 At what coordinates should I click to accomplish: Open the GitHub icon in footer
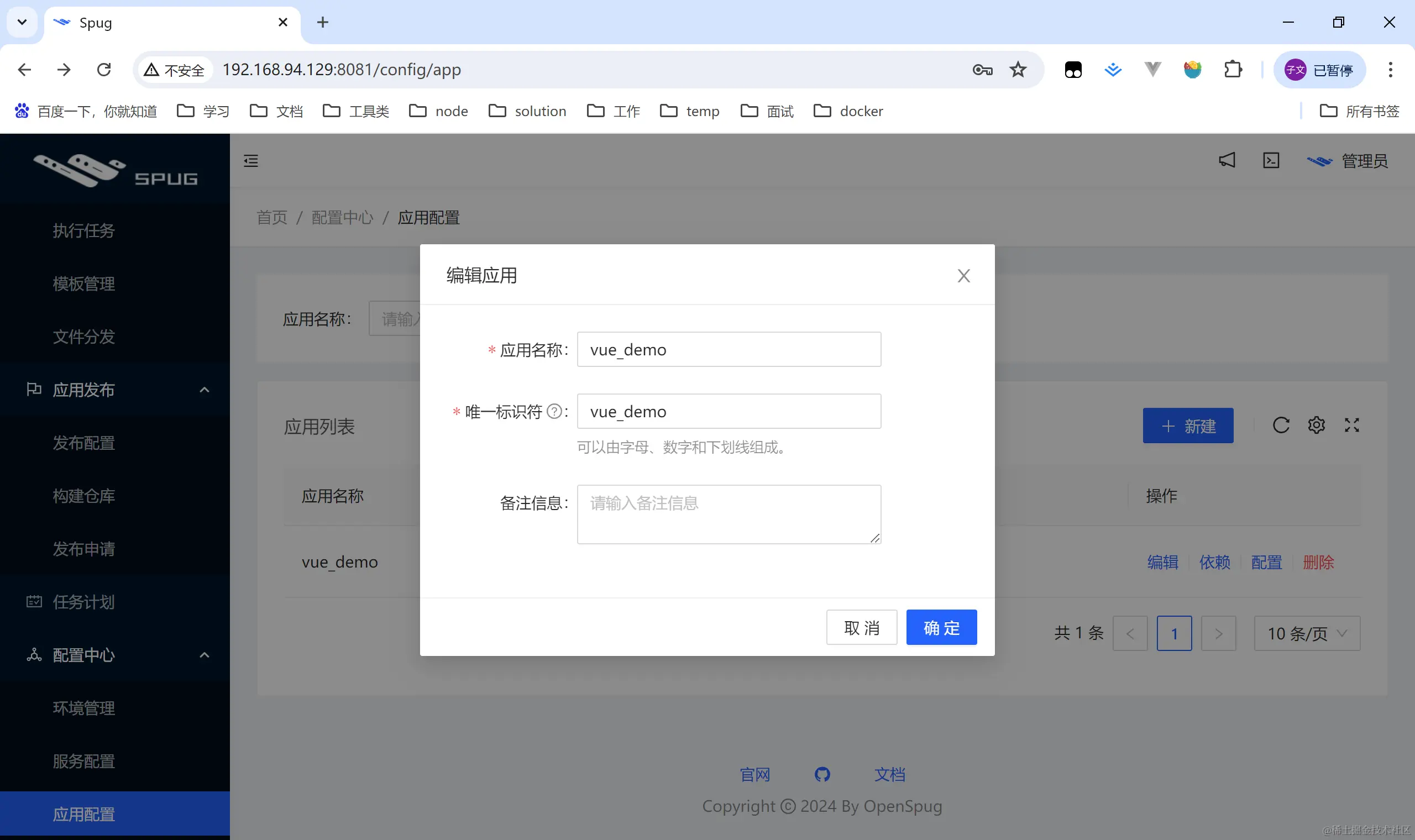click(822, 774)
